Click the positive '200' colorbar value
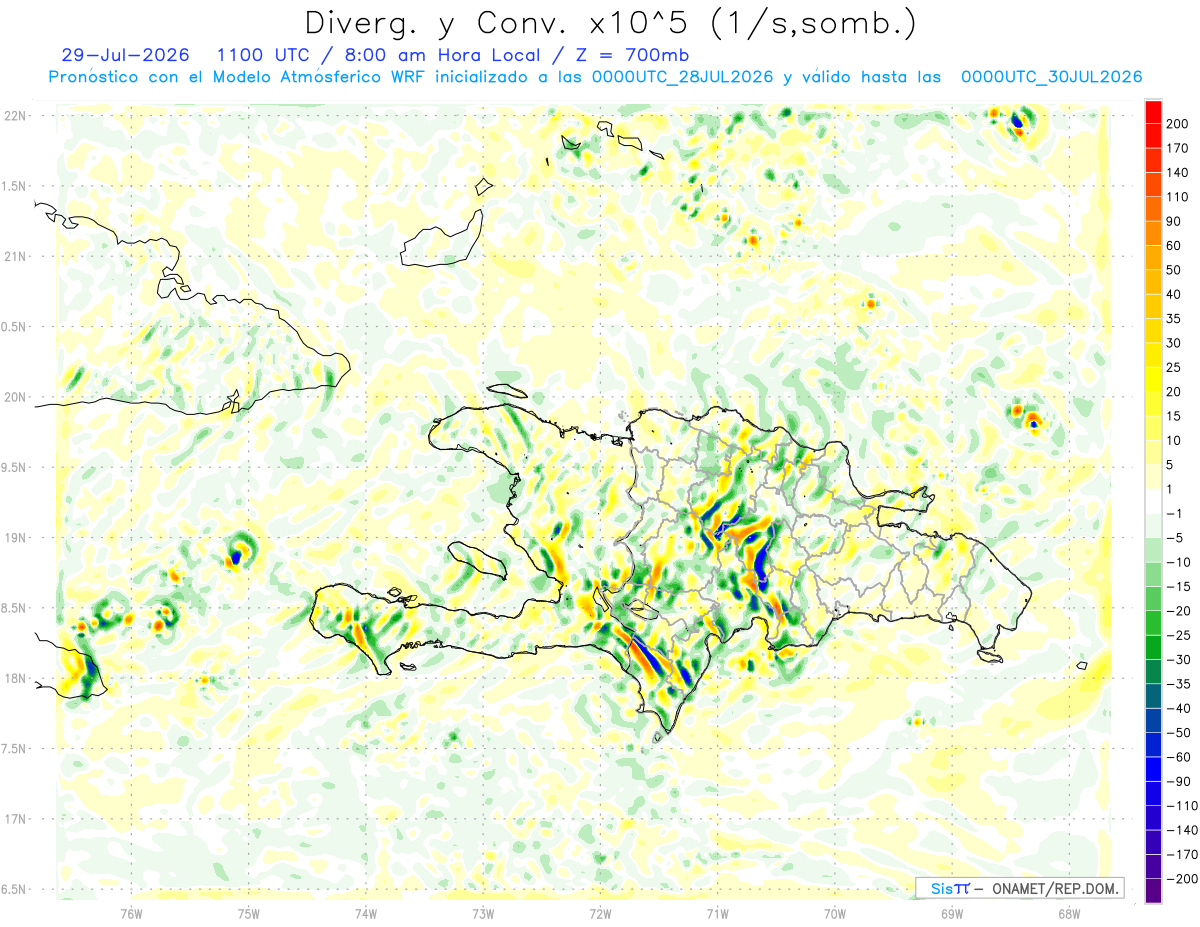 [1178, 123]
